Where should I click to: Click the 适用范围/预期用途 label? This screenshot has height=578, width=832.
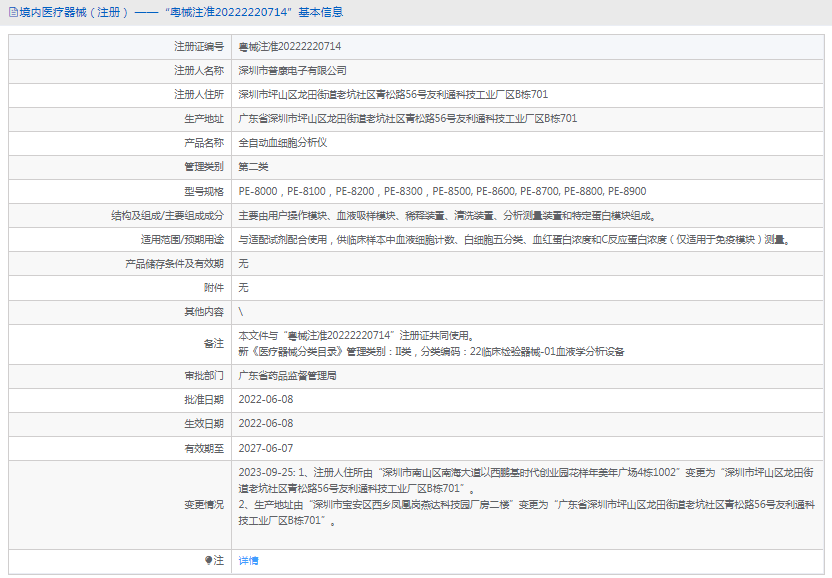pyautogui.click(x=183, y=240)
